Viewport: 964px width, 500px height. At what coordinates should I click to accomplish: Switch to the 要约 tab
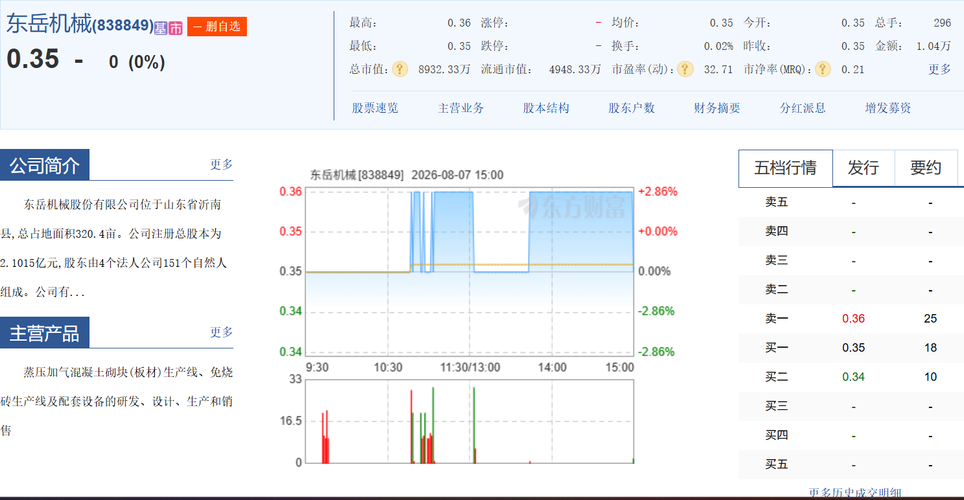[925, 168]
